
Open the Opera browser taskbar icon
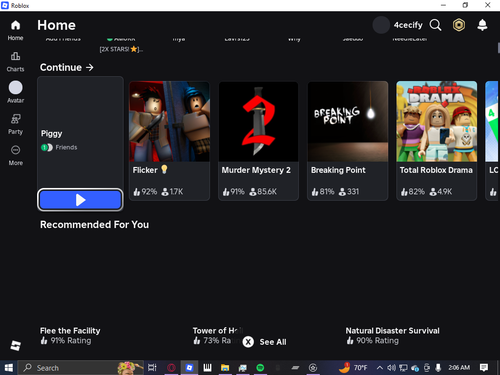coord(171,368)
